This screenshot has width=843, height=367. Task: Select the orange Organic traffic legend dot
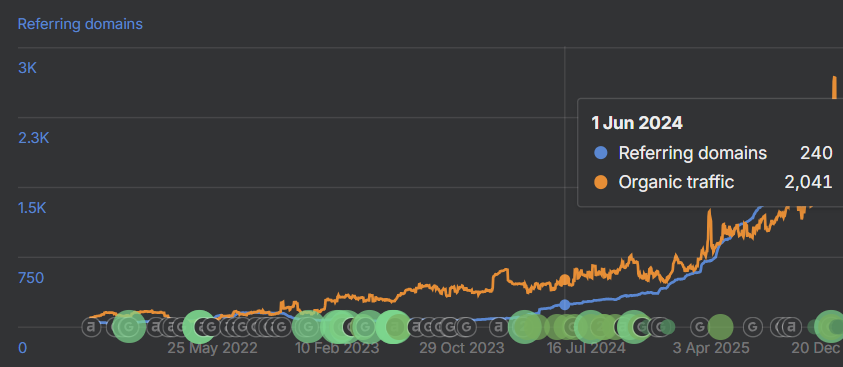(x=601, y=183)
